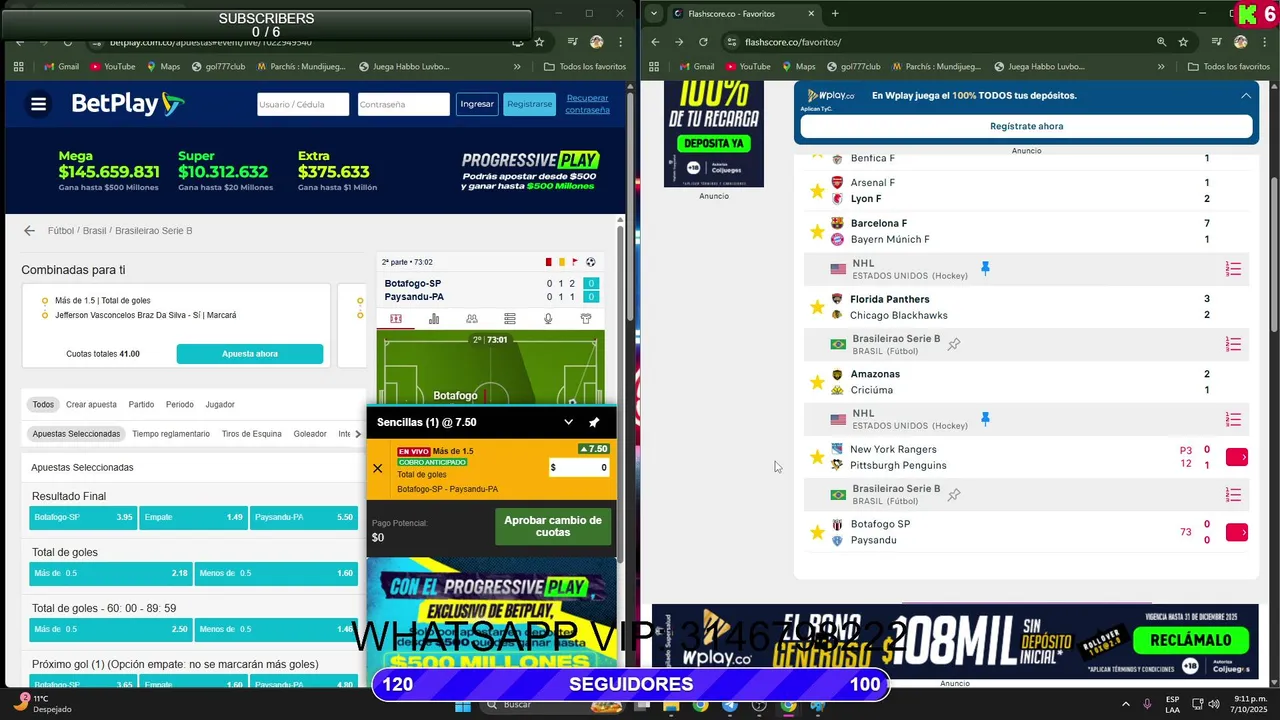Pin the Sencillas bet slip
This screenshot has height=720, width=1280.
pos(594,422)
